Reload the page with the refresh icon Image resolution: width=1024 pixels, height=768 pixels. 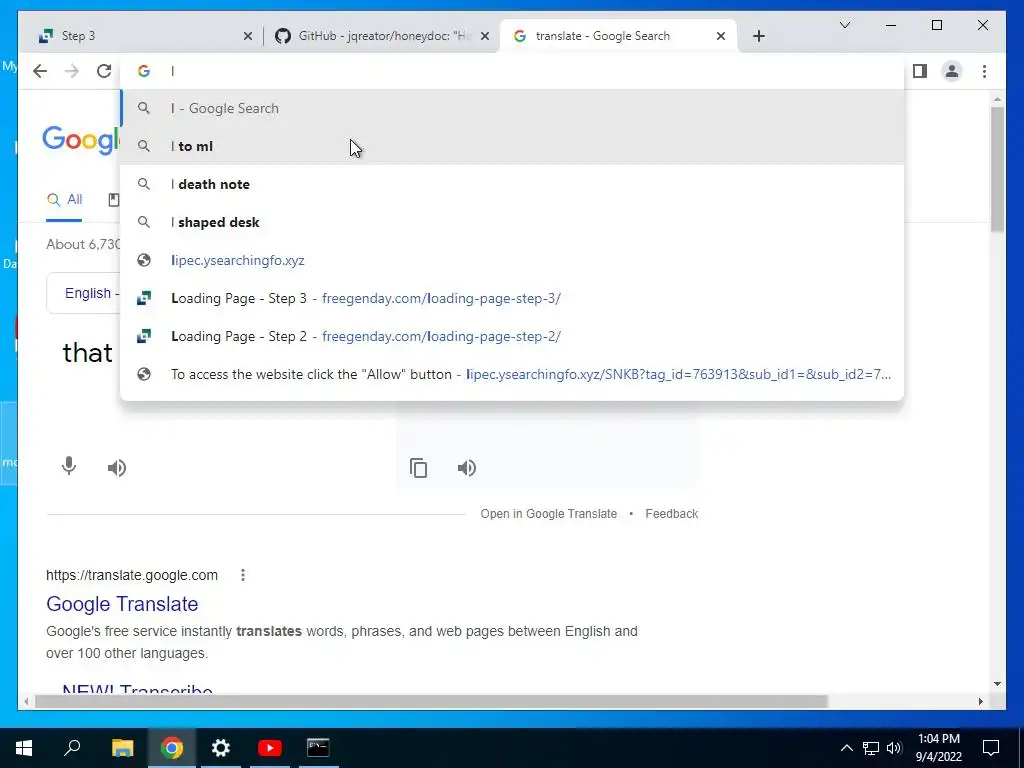pyautogui.click(x=104, y=71)
